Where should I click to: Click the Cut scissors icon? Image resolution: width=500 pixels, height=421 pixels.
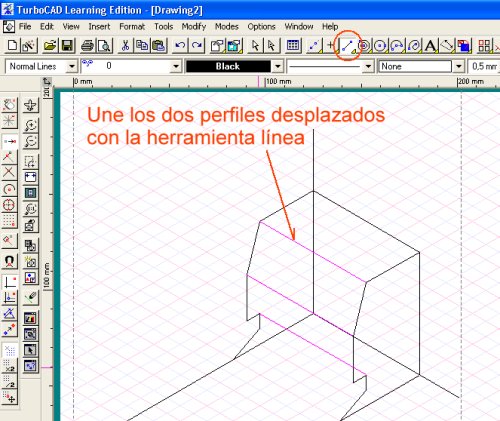pos(125,46)
